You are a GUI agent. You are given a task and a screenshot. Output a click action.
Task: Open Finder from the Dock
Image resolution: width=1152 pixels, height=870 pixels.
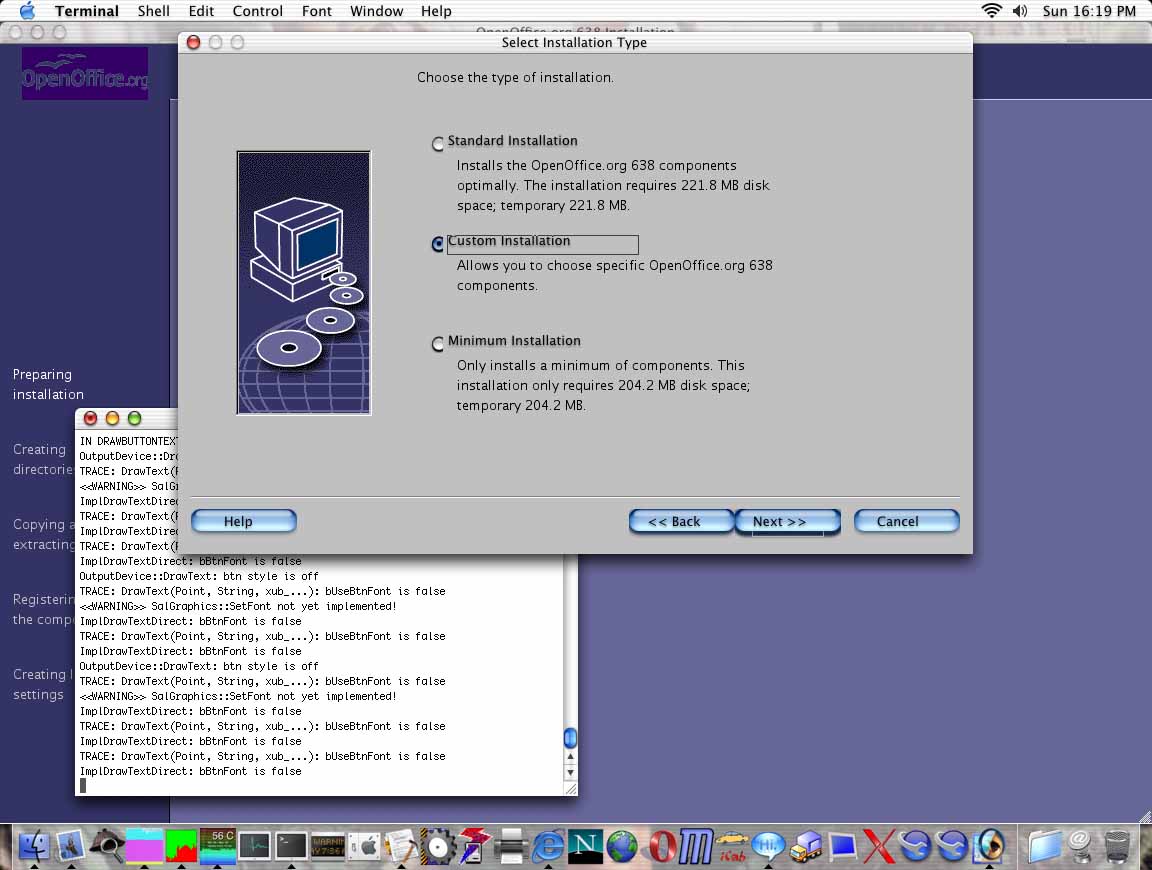click(x=33, y=846)
